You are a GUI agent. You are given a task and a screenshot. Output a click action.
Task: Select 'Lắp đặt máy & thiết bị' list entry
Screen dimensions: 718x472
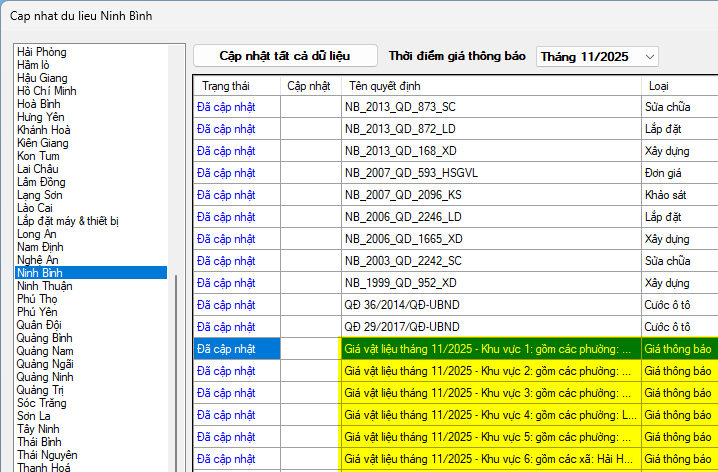pos(68,220)
